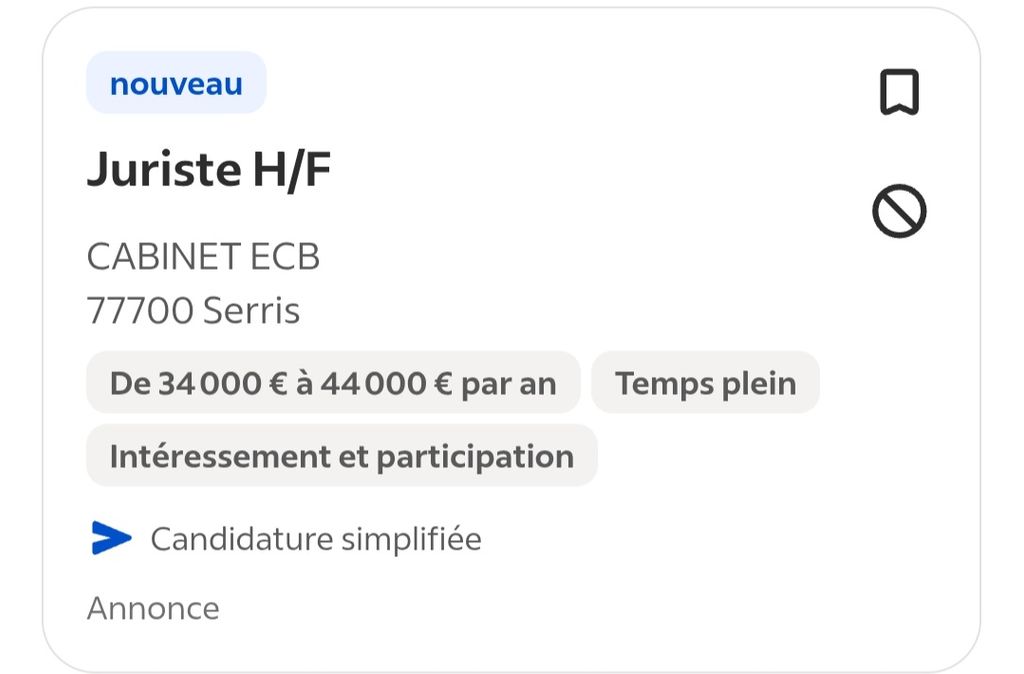The width and height of the screenshot is (1024, 674).
Task: Click the Intéressement et participation tag
Action: tap(341, 456)
